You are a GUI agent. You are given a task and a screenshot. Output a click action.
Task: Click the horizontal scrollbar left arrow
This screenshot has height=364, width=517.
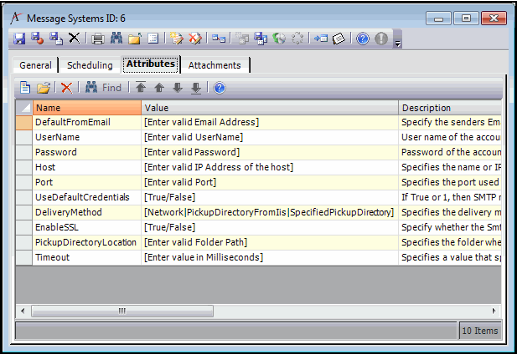pos(23,311)
